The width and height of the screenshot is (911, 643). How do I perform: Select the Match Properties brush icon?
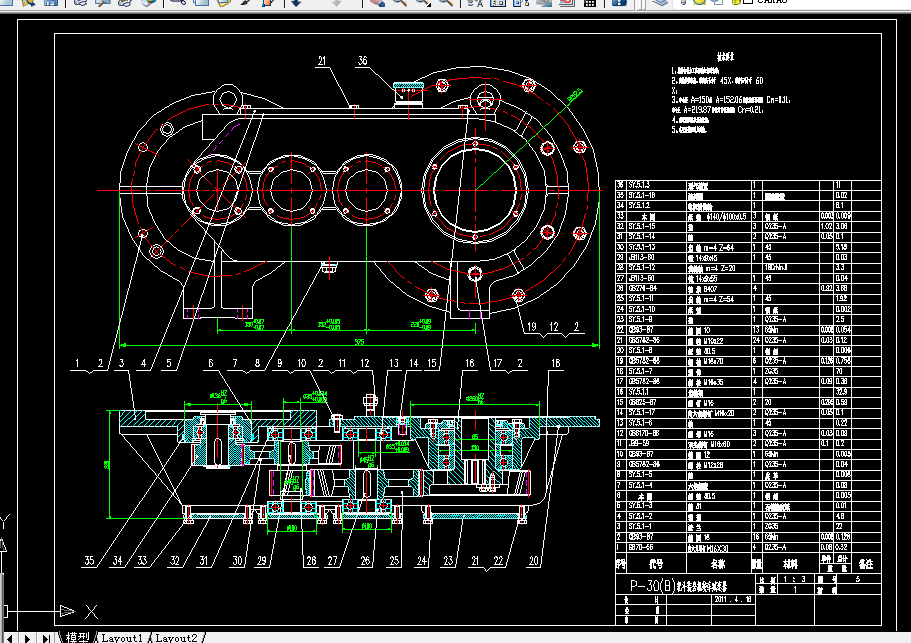(x=246, y=2)
